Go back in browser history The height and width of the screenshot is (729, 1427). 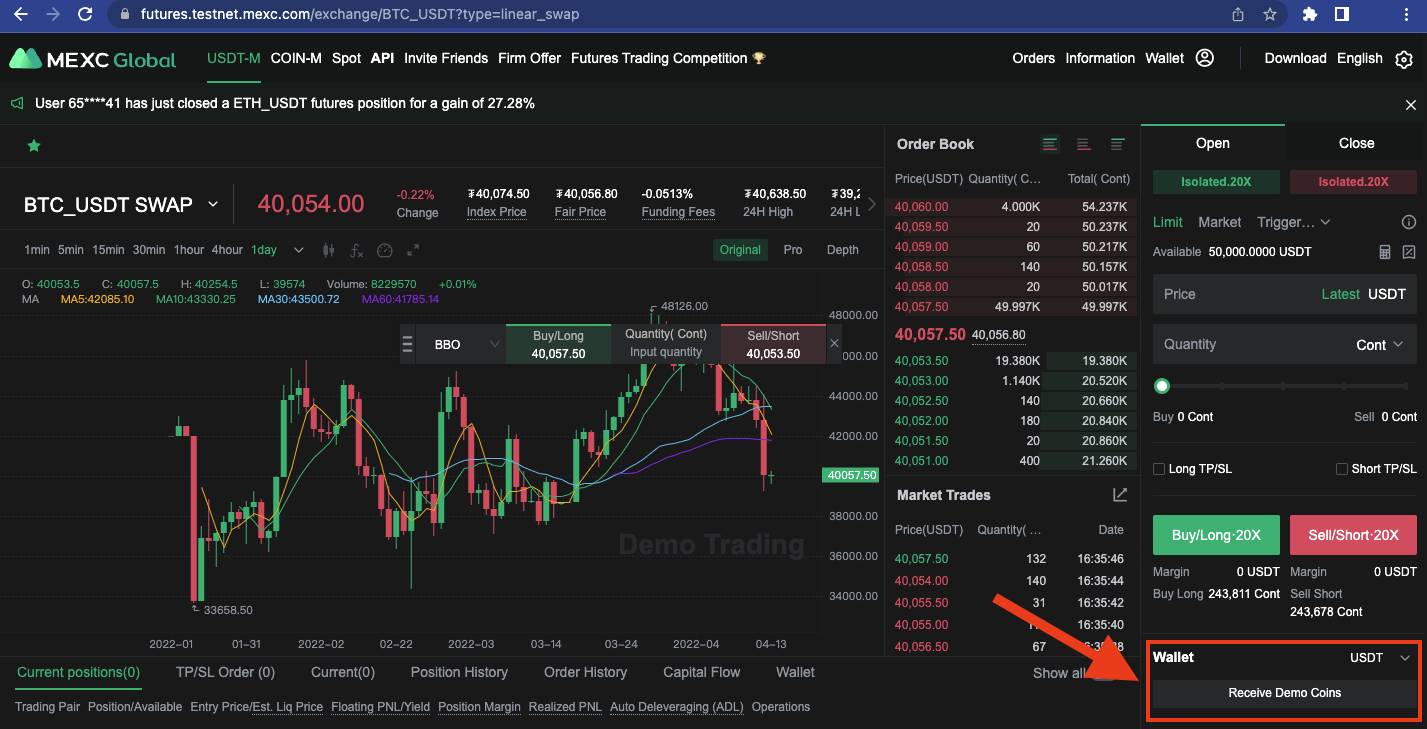pyautogui.click(x=20, y=14)
